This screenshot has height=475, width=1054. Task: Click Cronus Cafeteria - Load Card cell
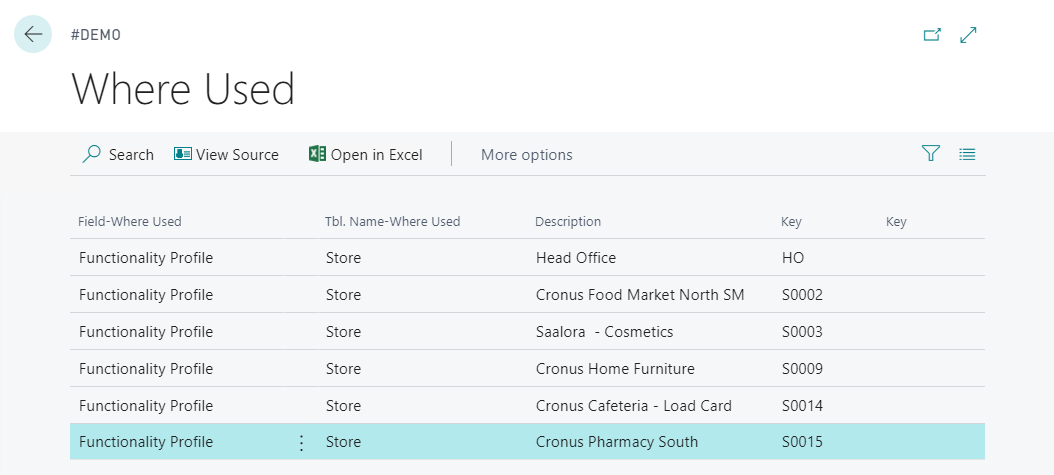click(x=634, y=406)
